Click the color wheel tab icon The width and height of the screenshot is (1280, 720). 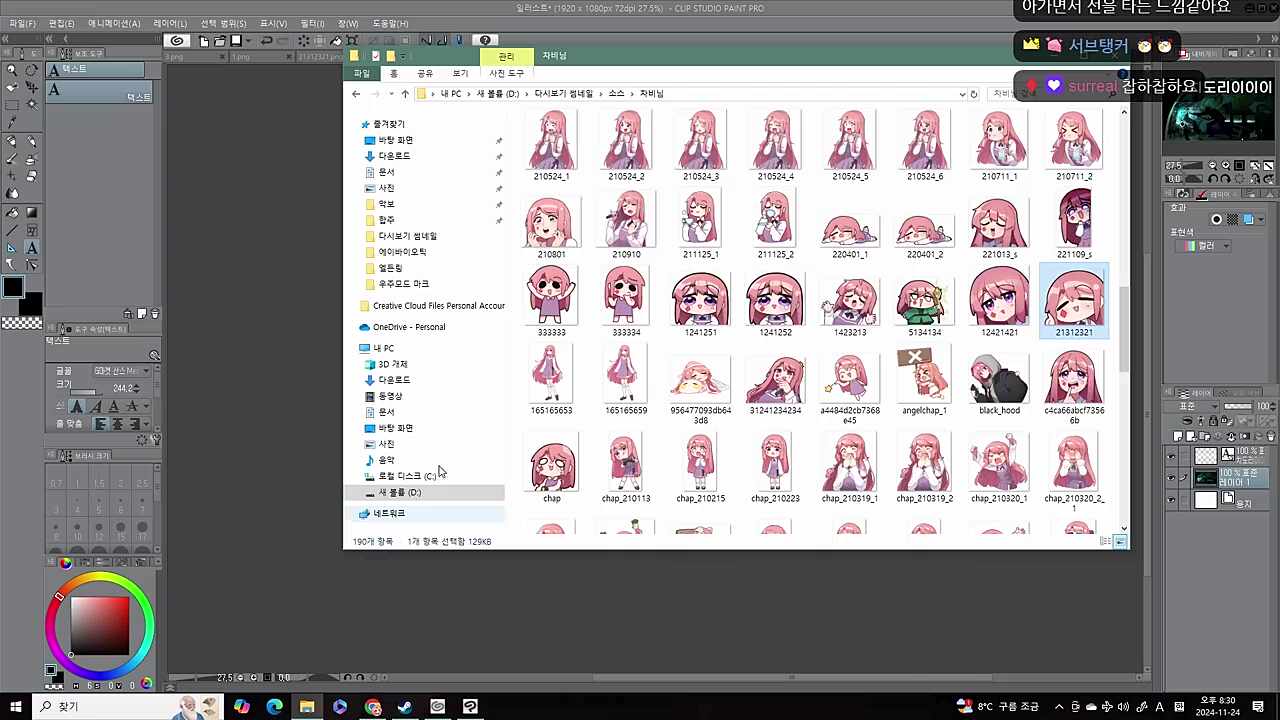tap(65, 563)
